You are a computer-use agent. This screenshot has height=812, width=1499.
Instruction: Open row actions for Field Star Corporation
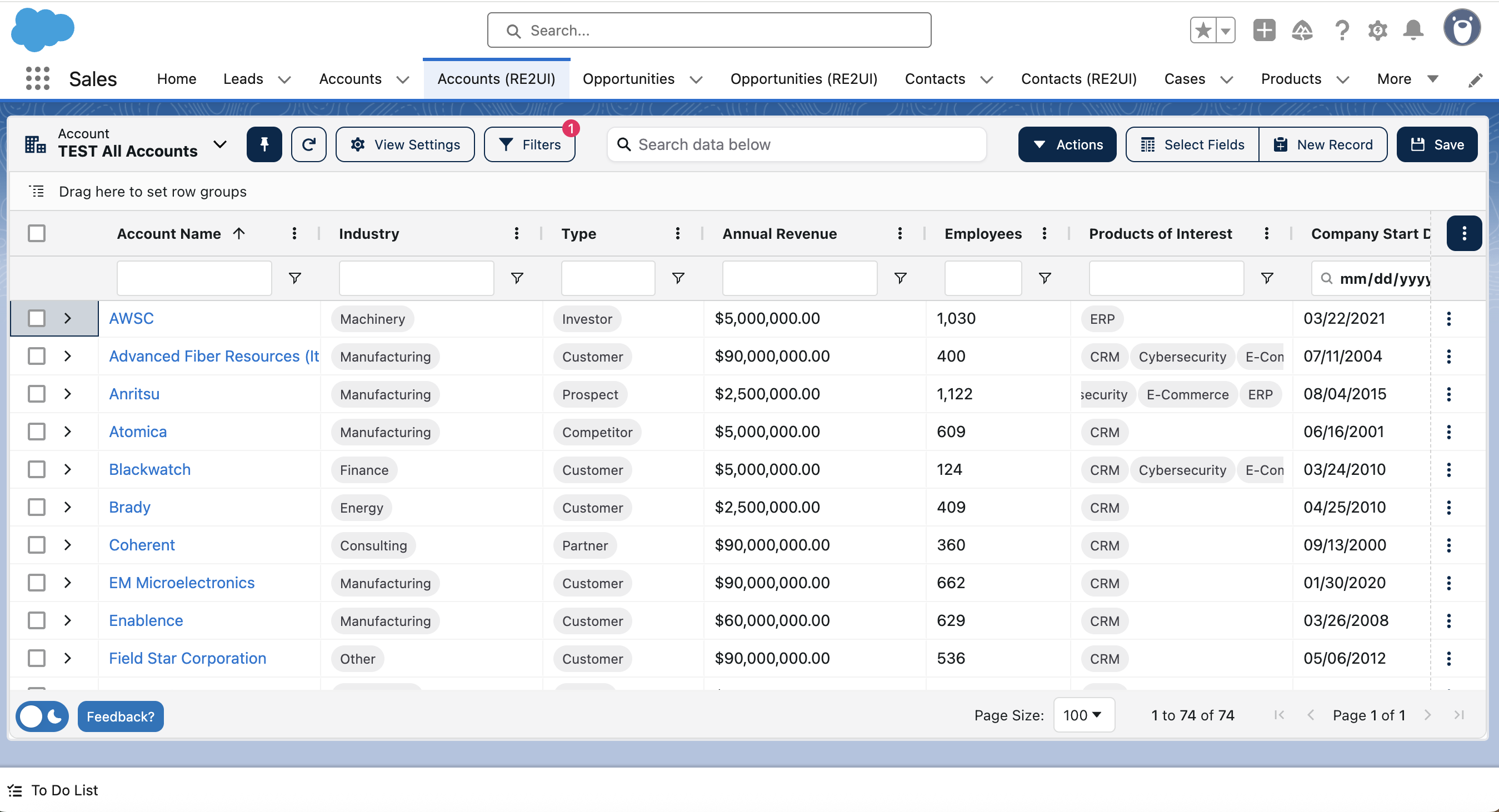(1449, 659)
